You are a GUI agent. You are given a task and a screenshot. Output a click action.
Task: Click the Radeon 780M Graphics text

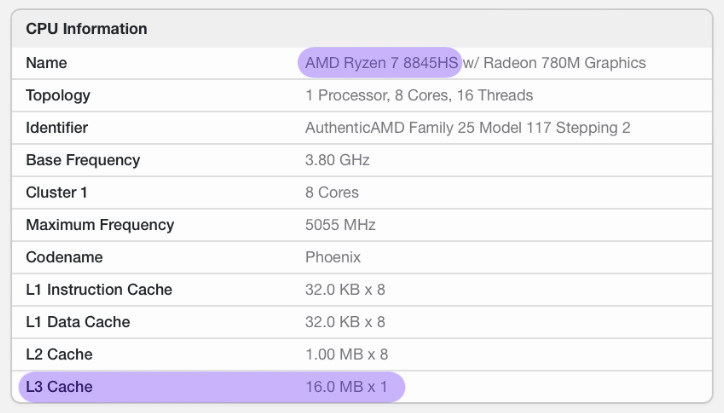click(x=554, y=63)
